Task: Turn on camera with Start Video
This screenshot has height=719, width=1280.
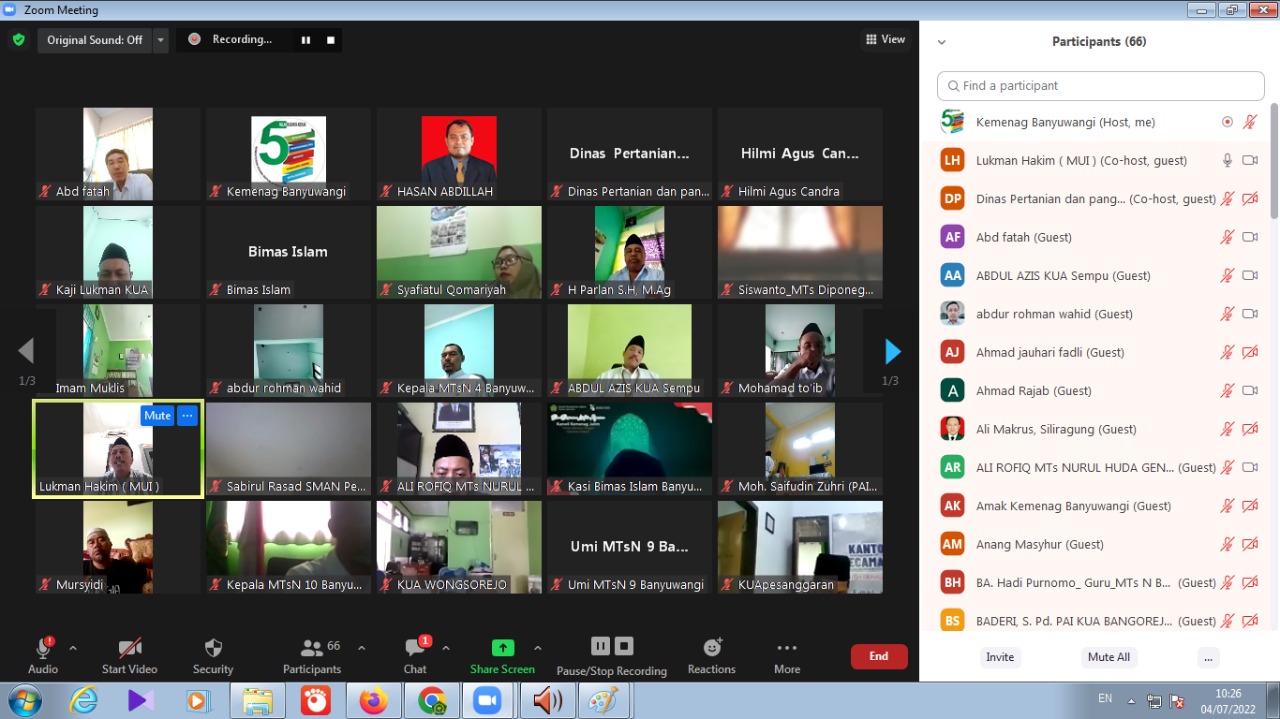Action: point(129,655)
